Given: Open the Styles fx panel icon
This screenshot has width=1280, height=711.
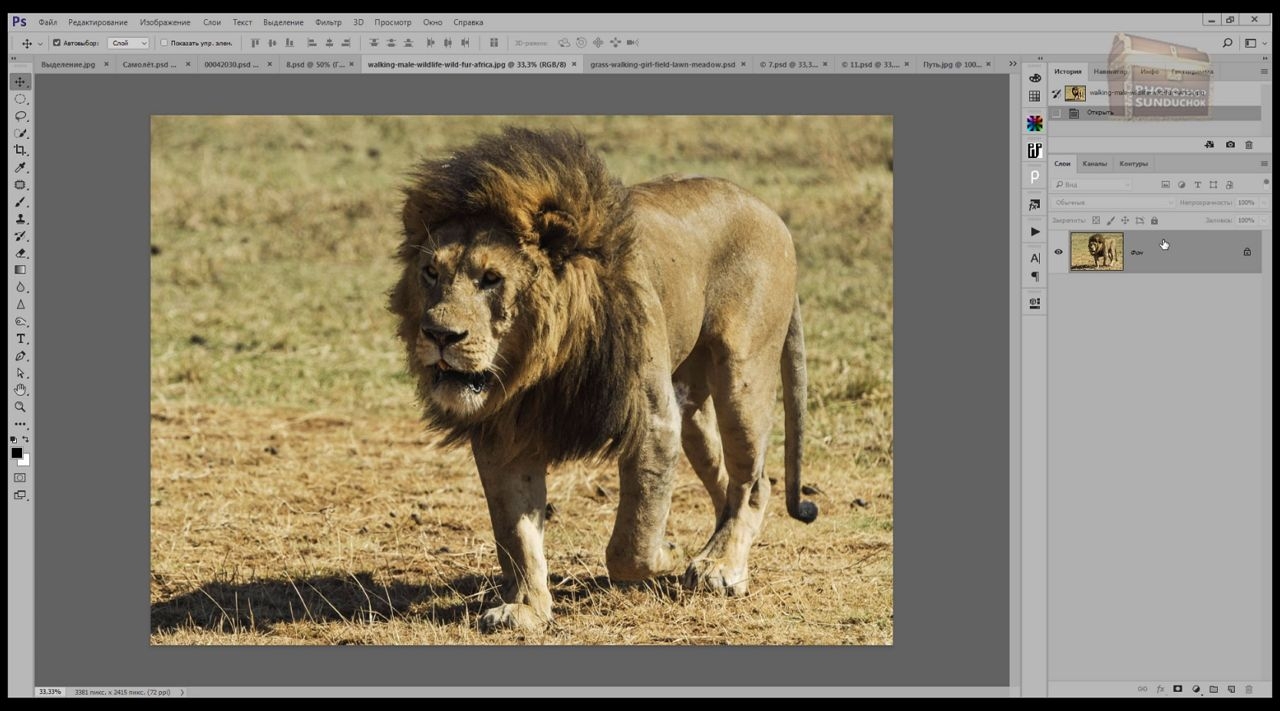Looking at the screenshot, I should coord(1034,204).
